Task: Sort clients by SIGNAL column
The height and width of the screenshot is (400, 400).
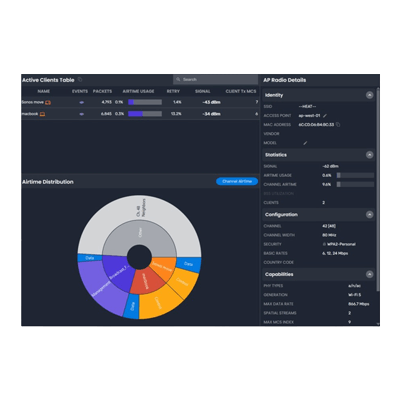Action: [x=203, y=91]
